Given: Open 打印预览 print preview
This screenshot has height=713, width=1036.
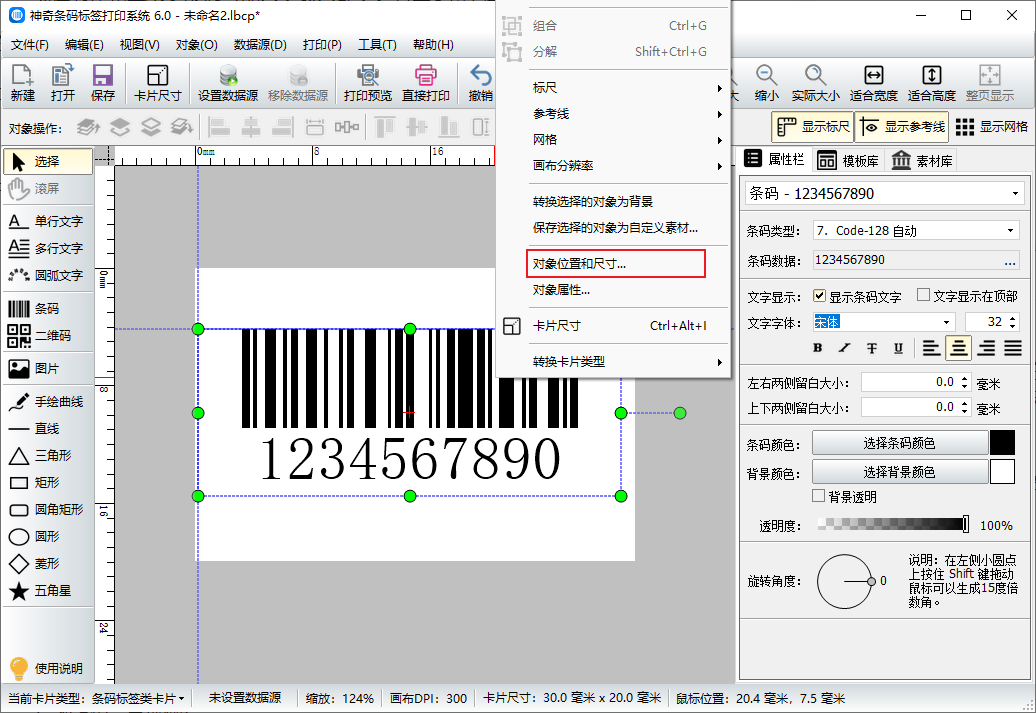Looking at the screenshot, I should 367,83.
